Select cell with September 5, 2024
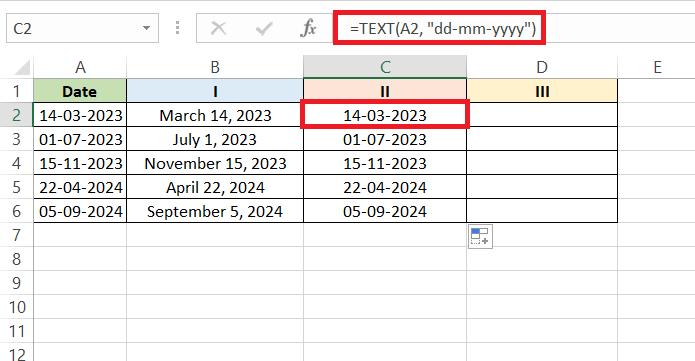The height and width of the screenshot is (361, 695). (215, 211)
